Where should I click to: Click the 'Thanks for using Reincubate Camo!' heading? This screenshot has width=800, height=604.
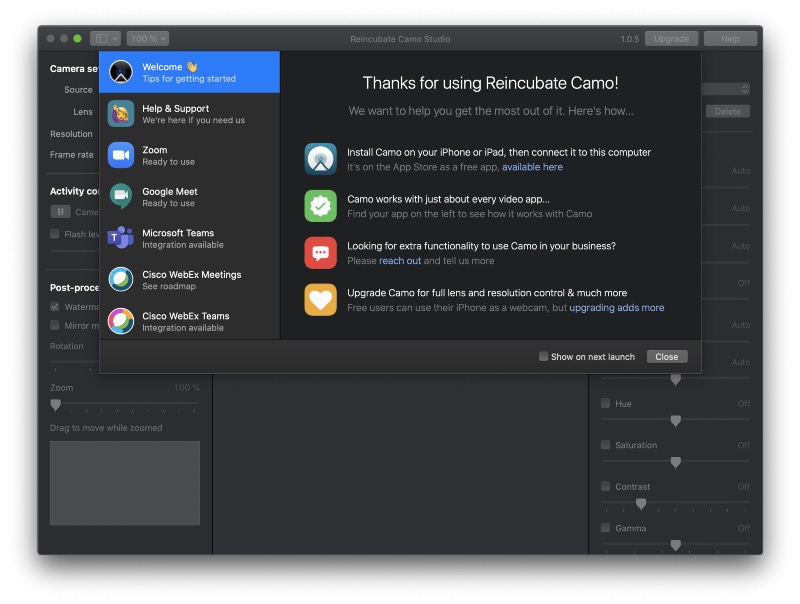coord(490,83)
